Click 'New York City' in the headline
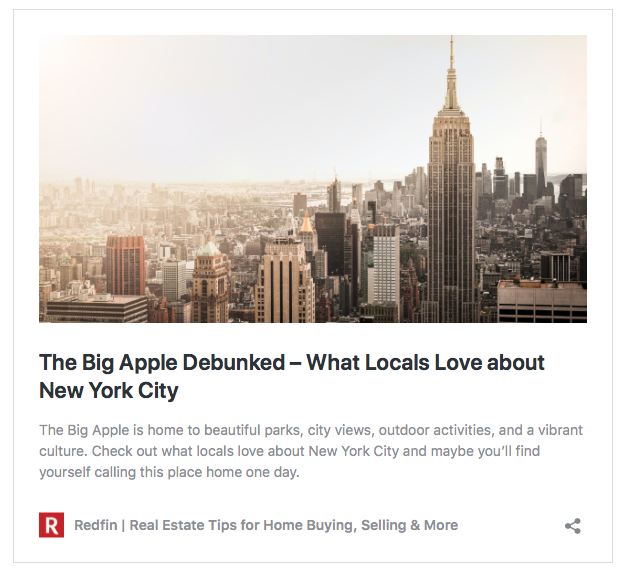 pos(109,390)
